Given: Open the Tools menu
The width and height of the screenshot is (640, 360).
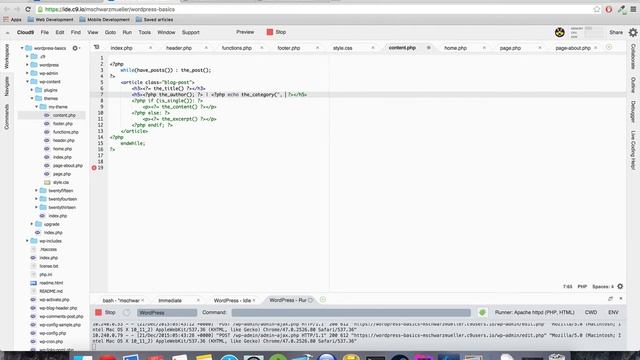Looking at the screenshot, I should pos(144,32).
